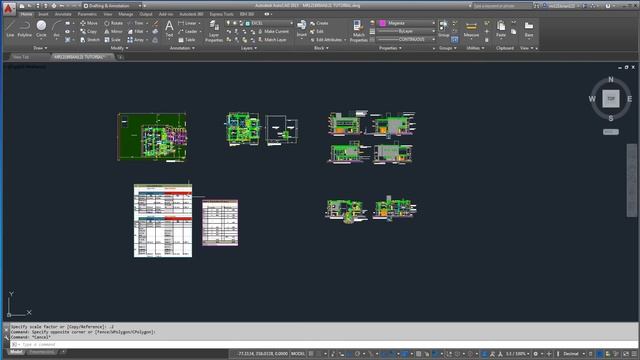The image size is (640, 360).
Task: Click the Erase tool icon
Action: [155, 23]
